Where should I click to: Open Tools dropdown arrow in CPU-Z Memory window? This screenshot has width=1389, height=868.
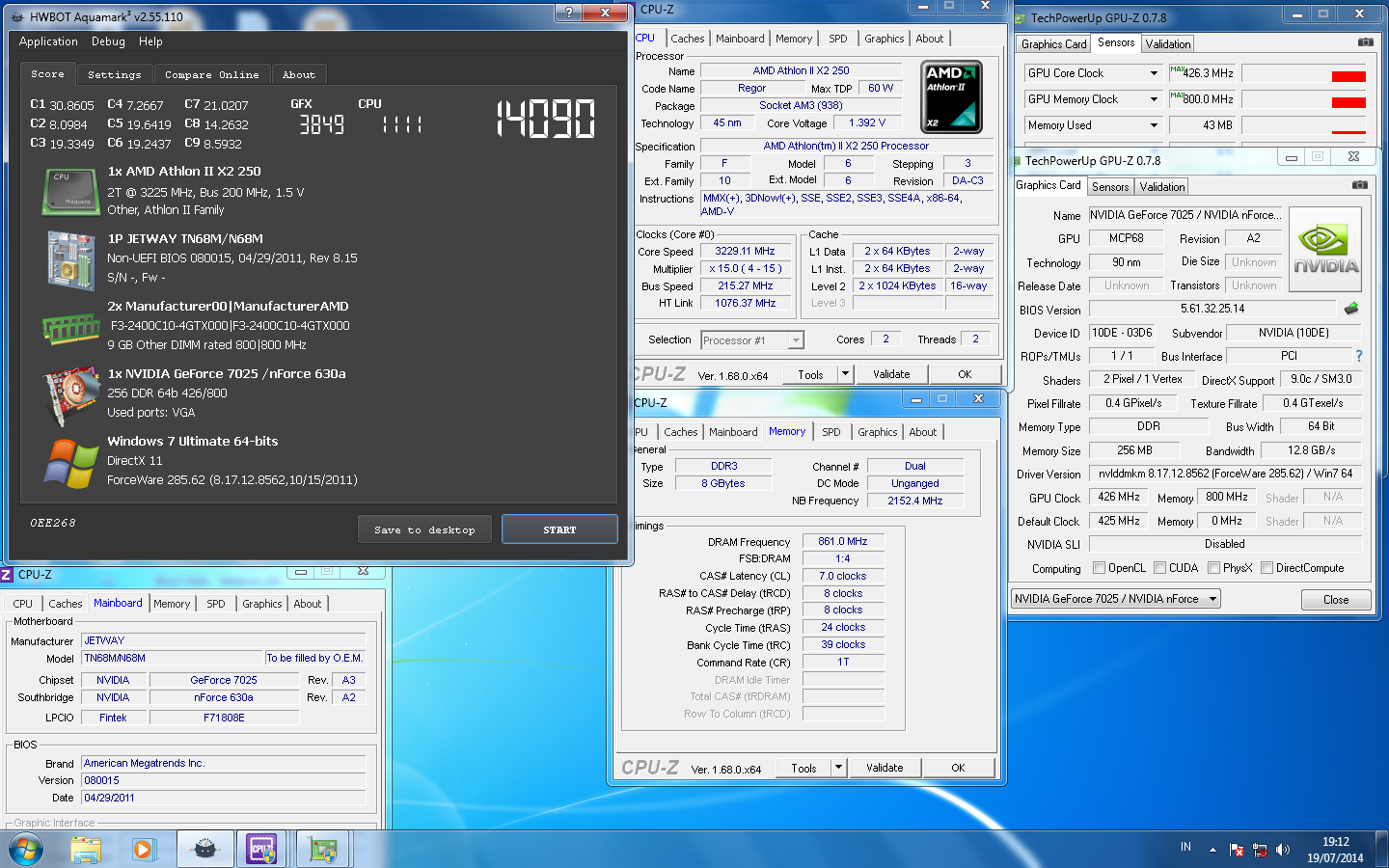tap(838, 768)
